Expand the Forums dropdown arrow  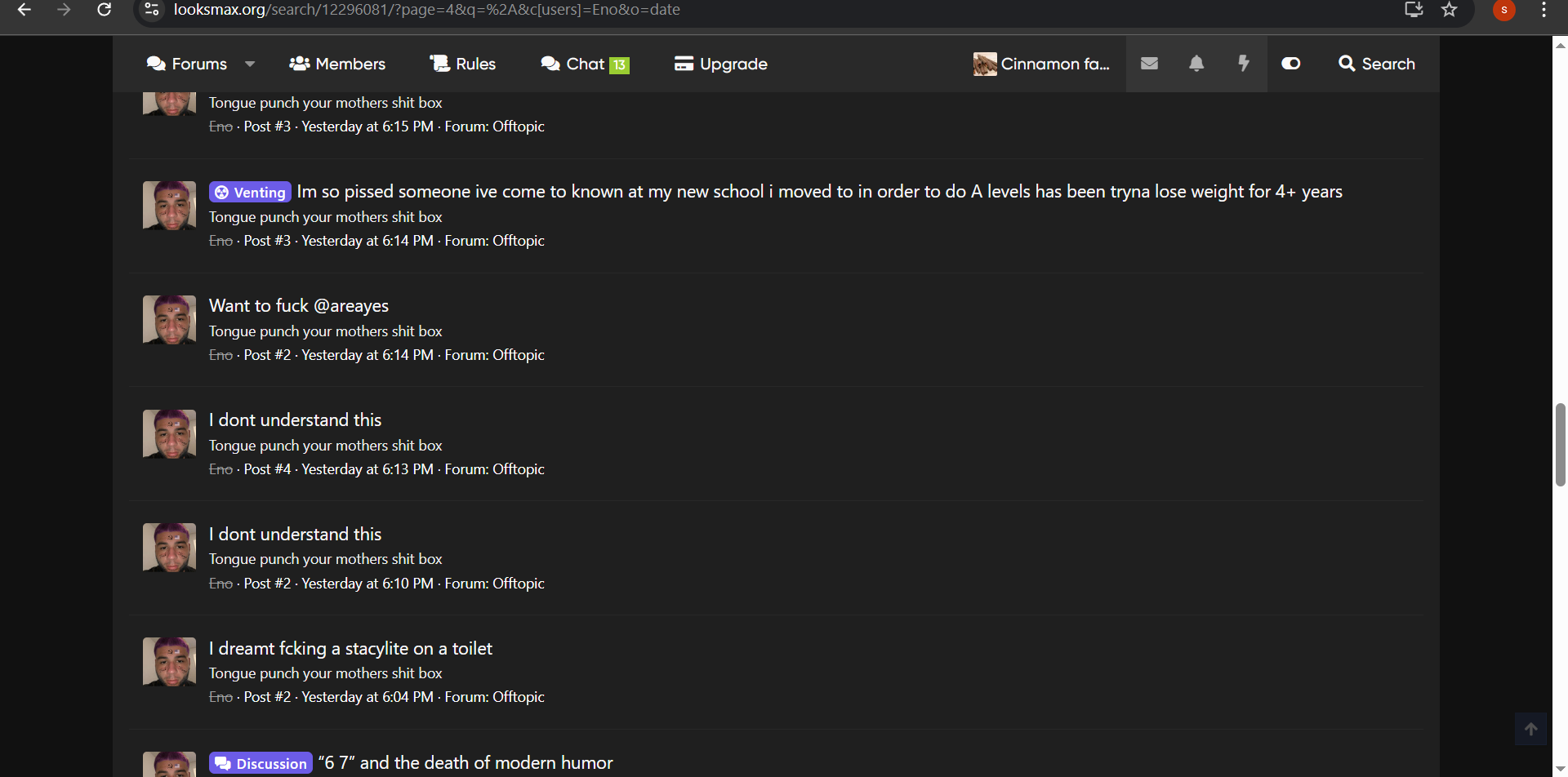[250, 64]
